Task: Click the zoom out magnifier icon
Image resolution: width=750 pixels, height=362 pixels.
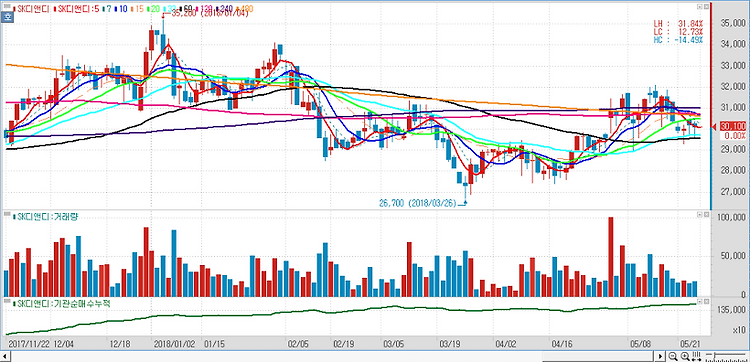Action: tap(673, 356)
